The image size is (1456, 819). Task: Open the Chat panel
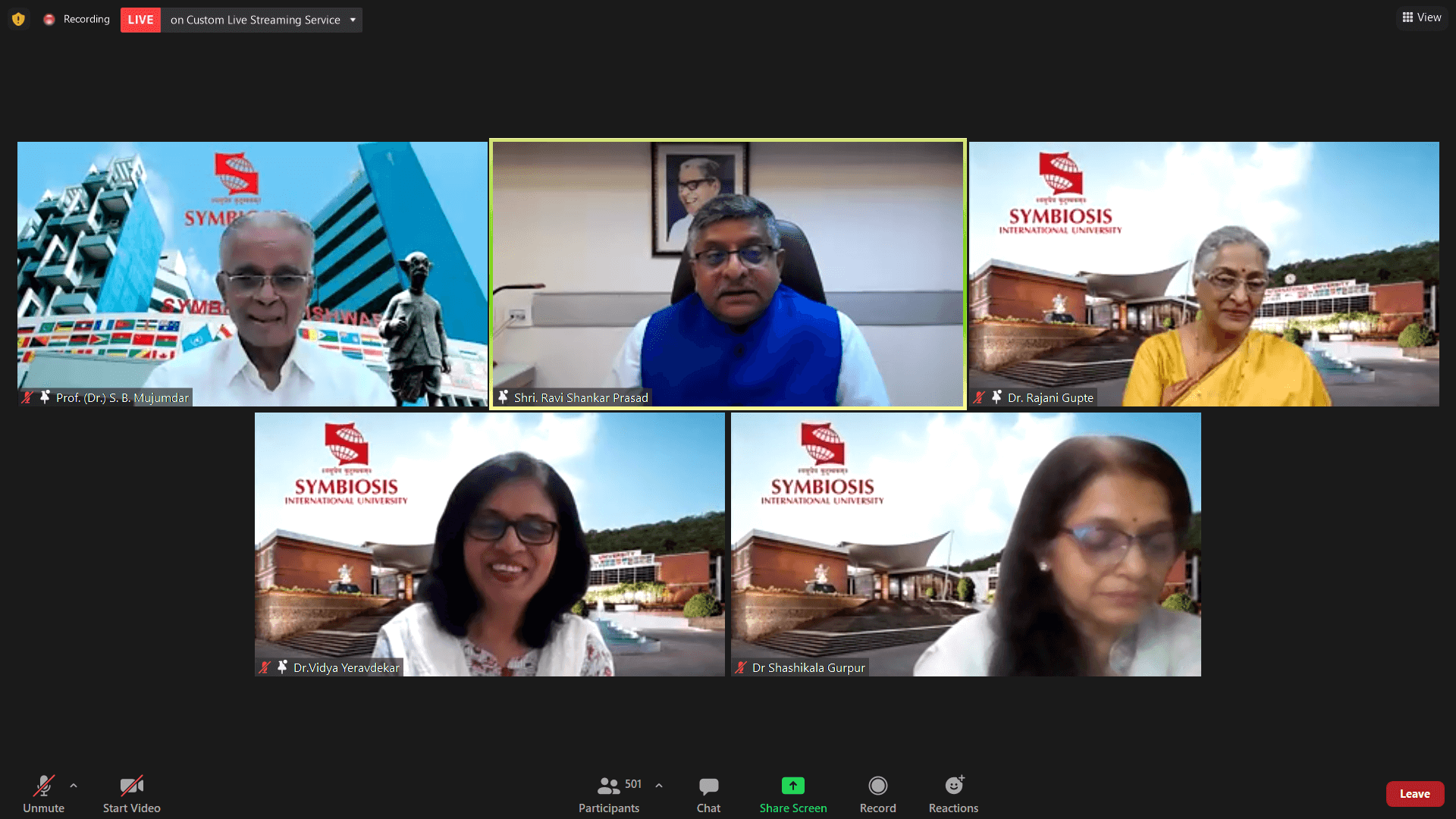click(708, 794)
